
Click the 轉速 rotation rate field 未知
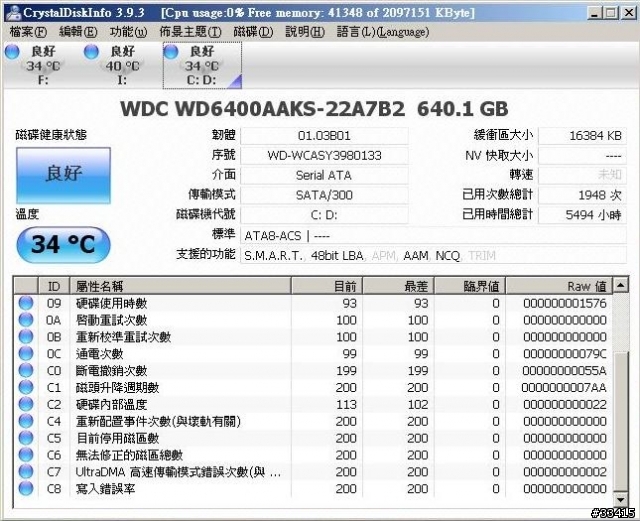tap(582, 175)
